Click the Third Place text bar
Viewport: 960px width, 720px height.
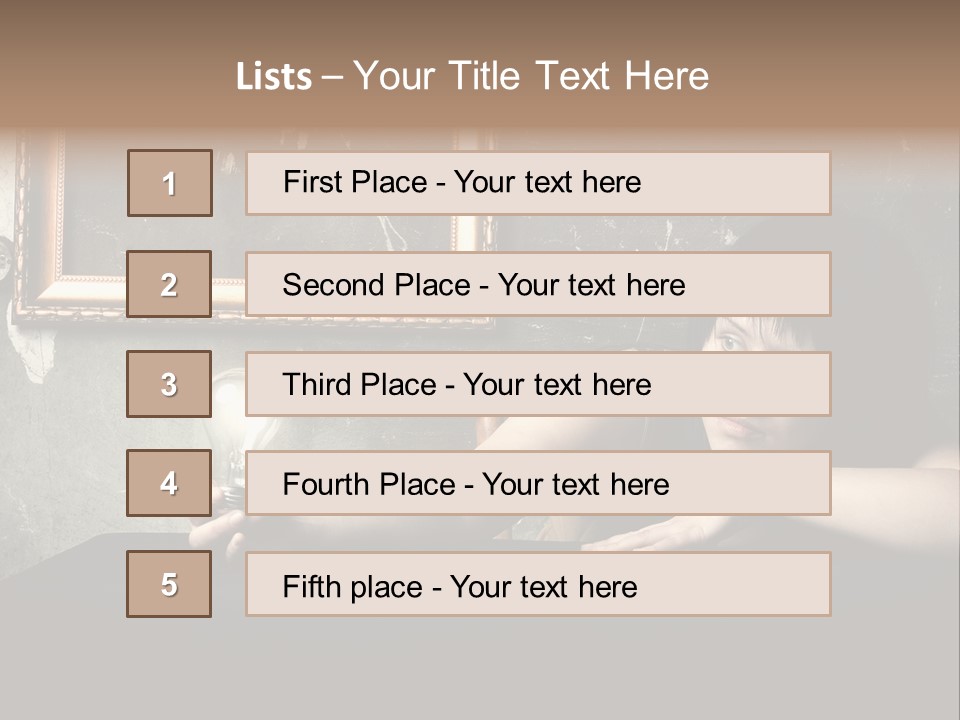point(538,384)
